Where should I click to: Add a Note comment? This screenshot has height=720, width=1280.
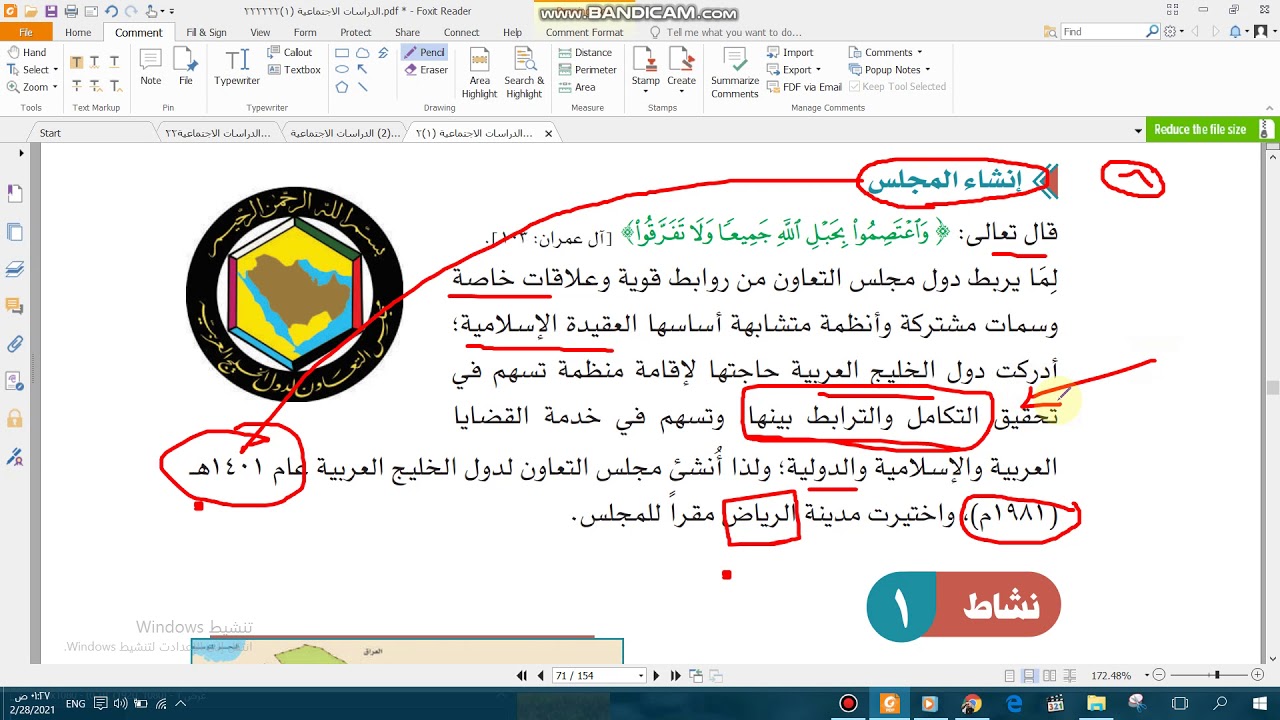151,68
